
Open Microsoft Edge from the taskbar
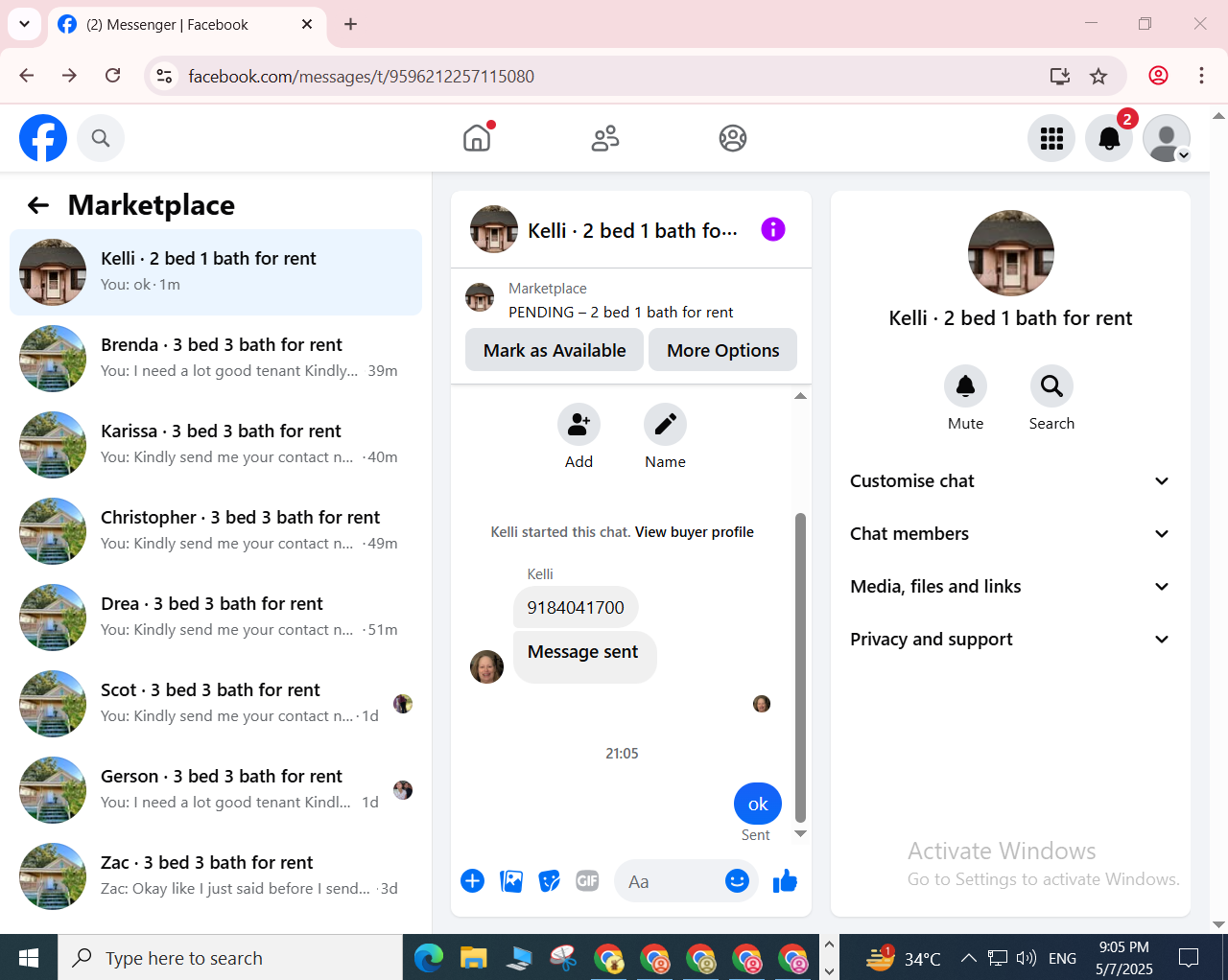tap(429, 958)
